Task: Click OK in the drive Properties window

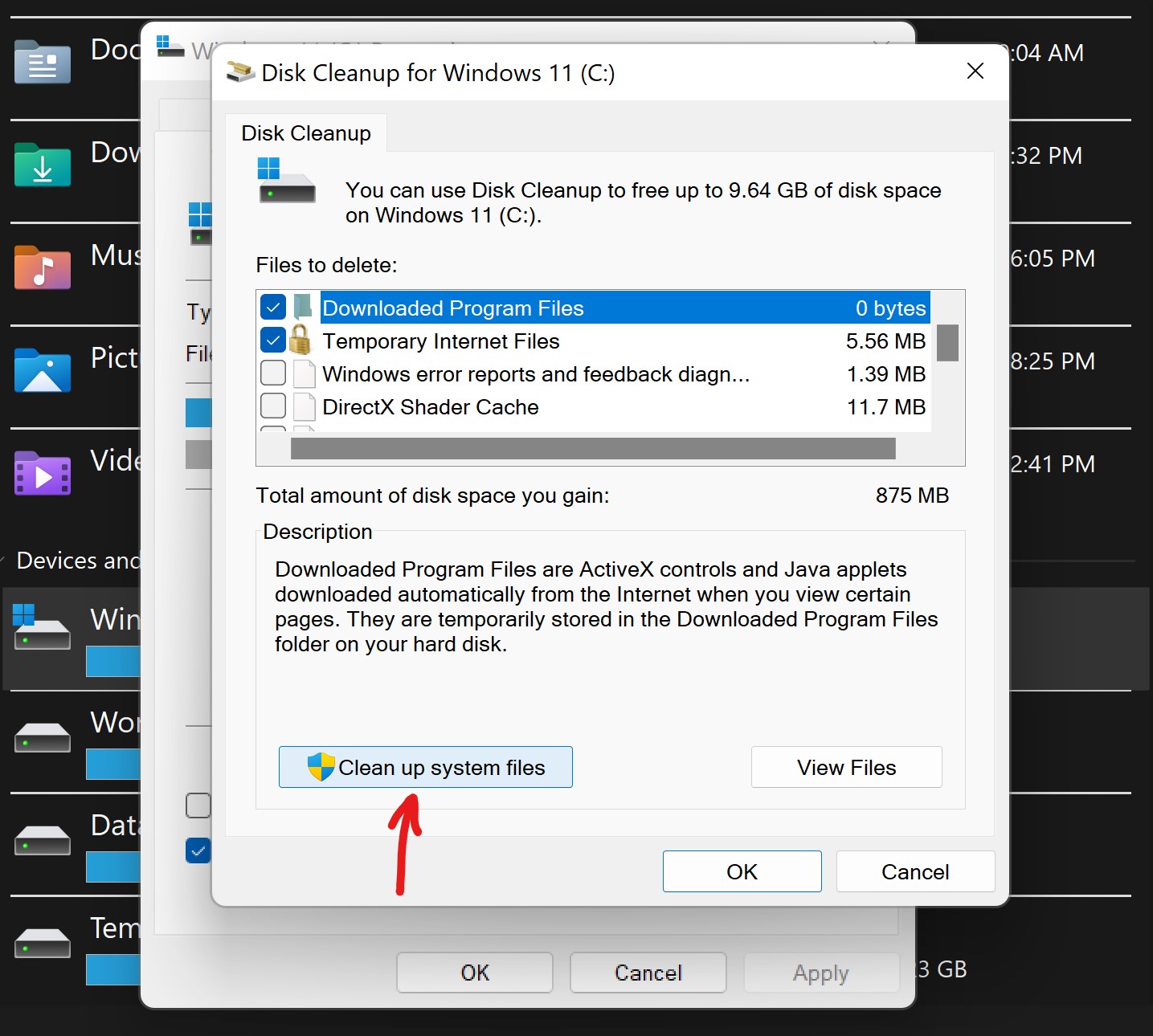Action: (x=475, y=973)
